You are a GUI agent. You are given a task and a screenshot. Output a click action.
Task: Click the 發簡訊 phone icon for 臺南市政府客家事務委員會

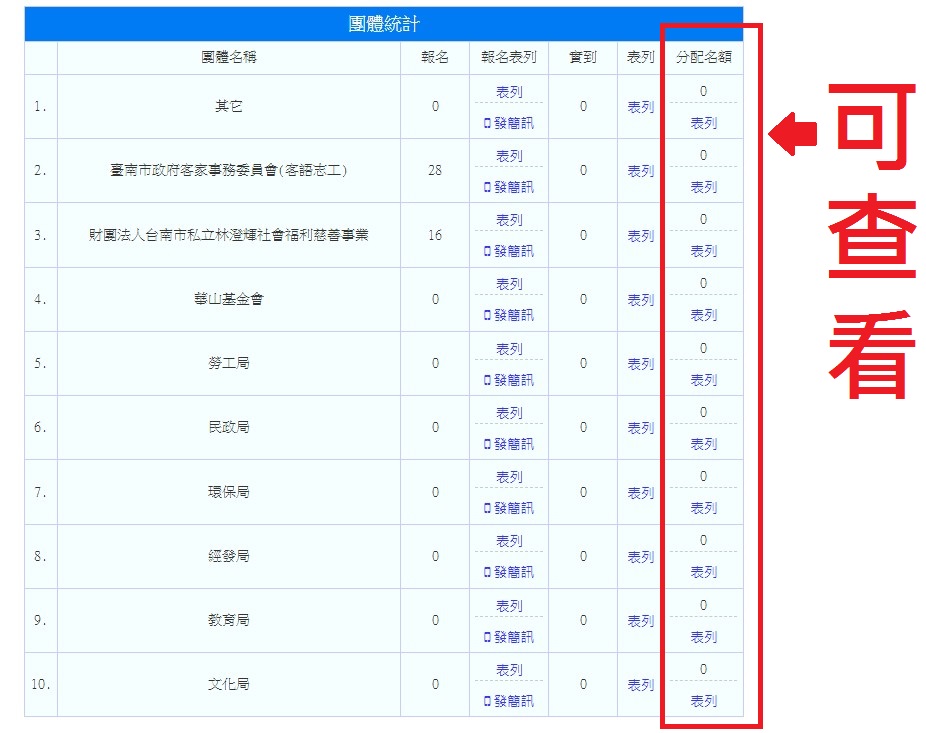point(487,187)
